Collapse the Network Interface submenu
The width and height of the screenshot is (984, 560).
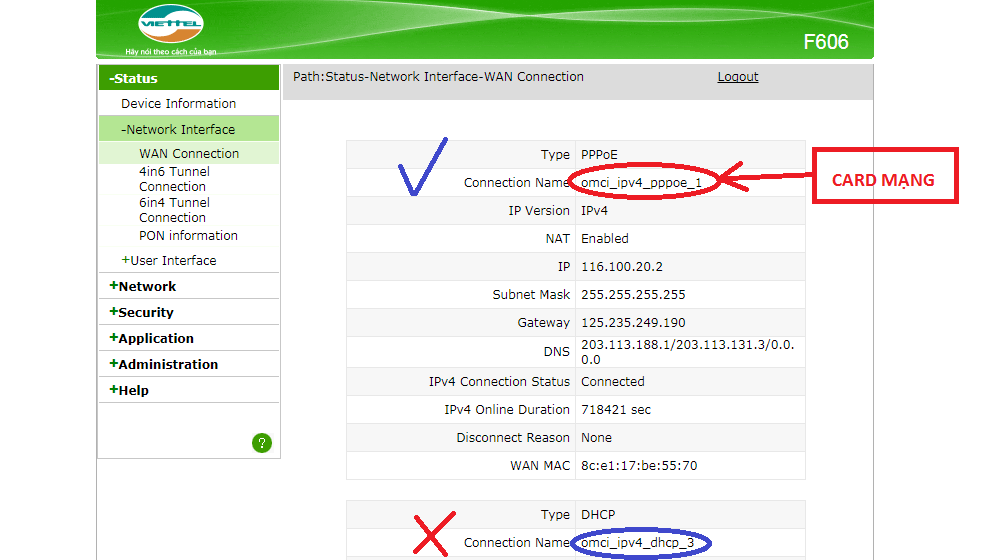(x=178, y=129)
